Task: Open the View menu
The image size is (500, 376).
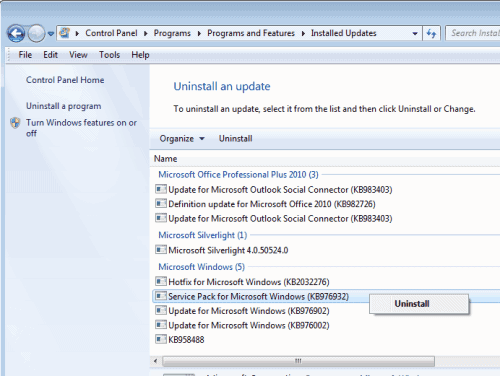Action: 78,55
